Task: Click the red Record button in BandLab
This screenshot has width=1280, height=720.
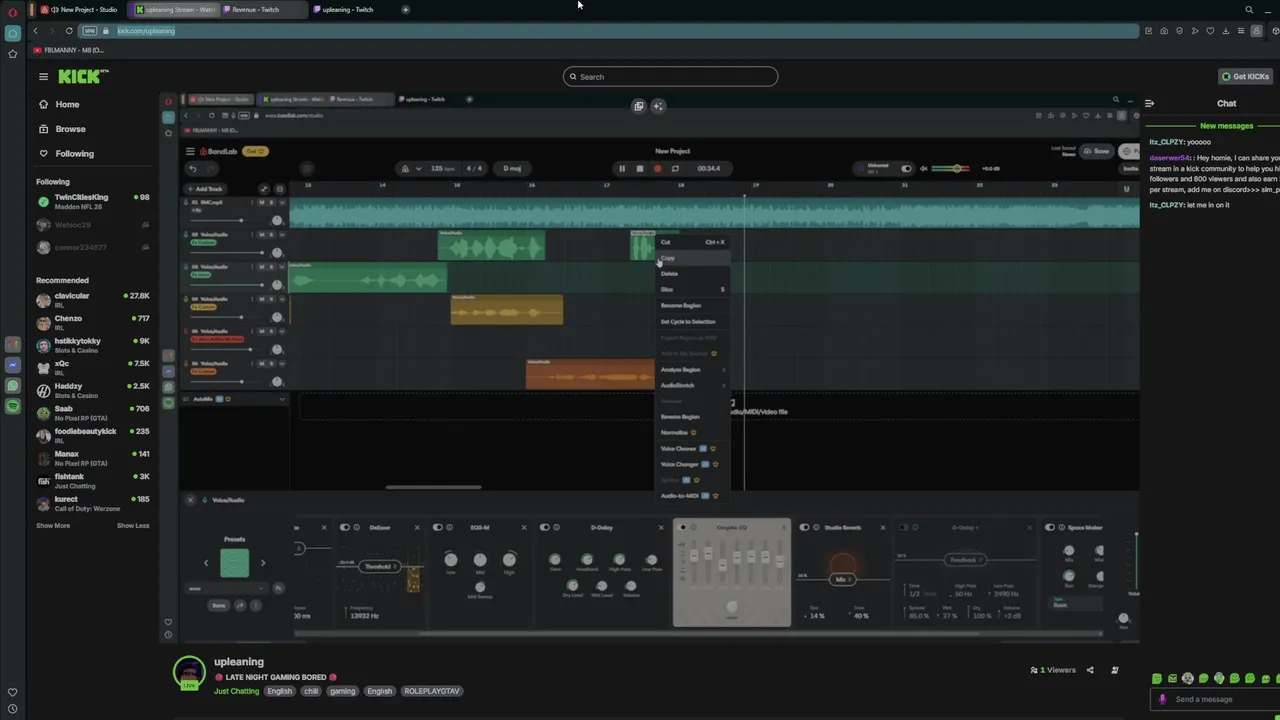Action: point(658,168)
